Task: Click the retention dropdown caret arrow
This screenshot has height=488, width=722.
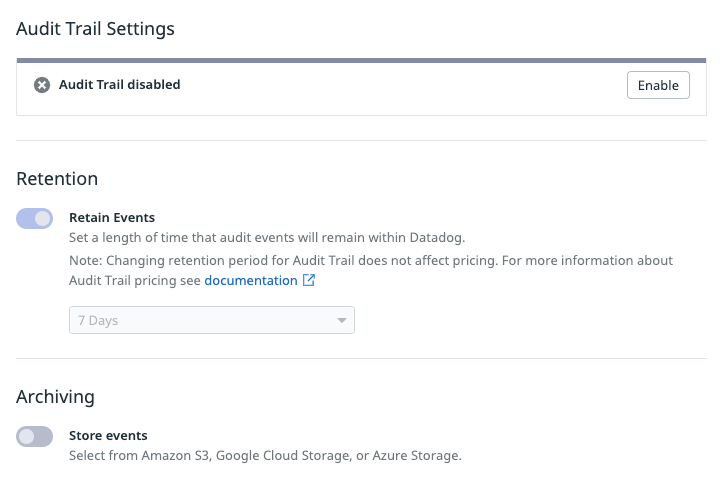Action: click(341, 321)
